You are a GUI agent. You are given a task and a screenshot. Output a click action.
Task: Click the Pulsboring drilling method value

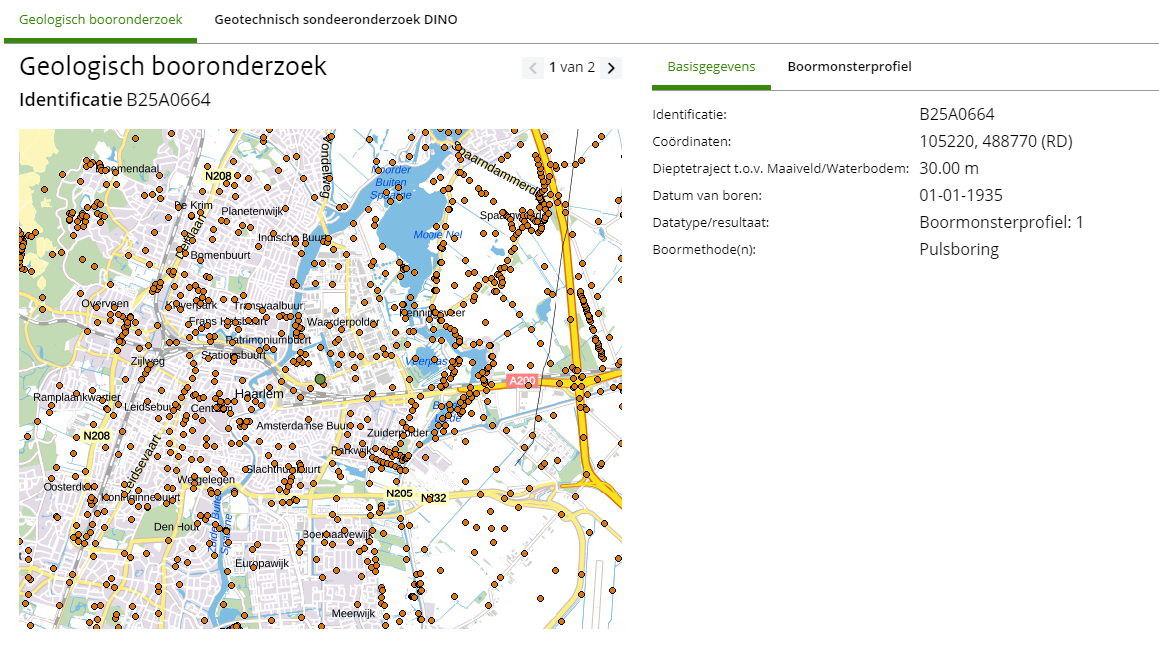pyautogui.click(x=958, y=250)
